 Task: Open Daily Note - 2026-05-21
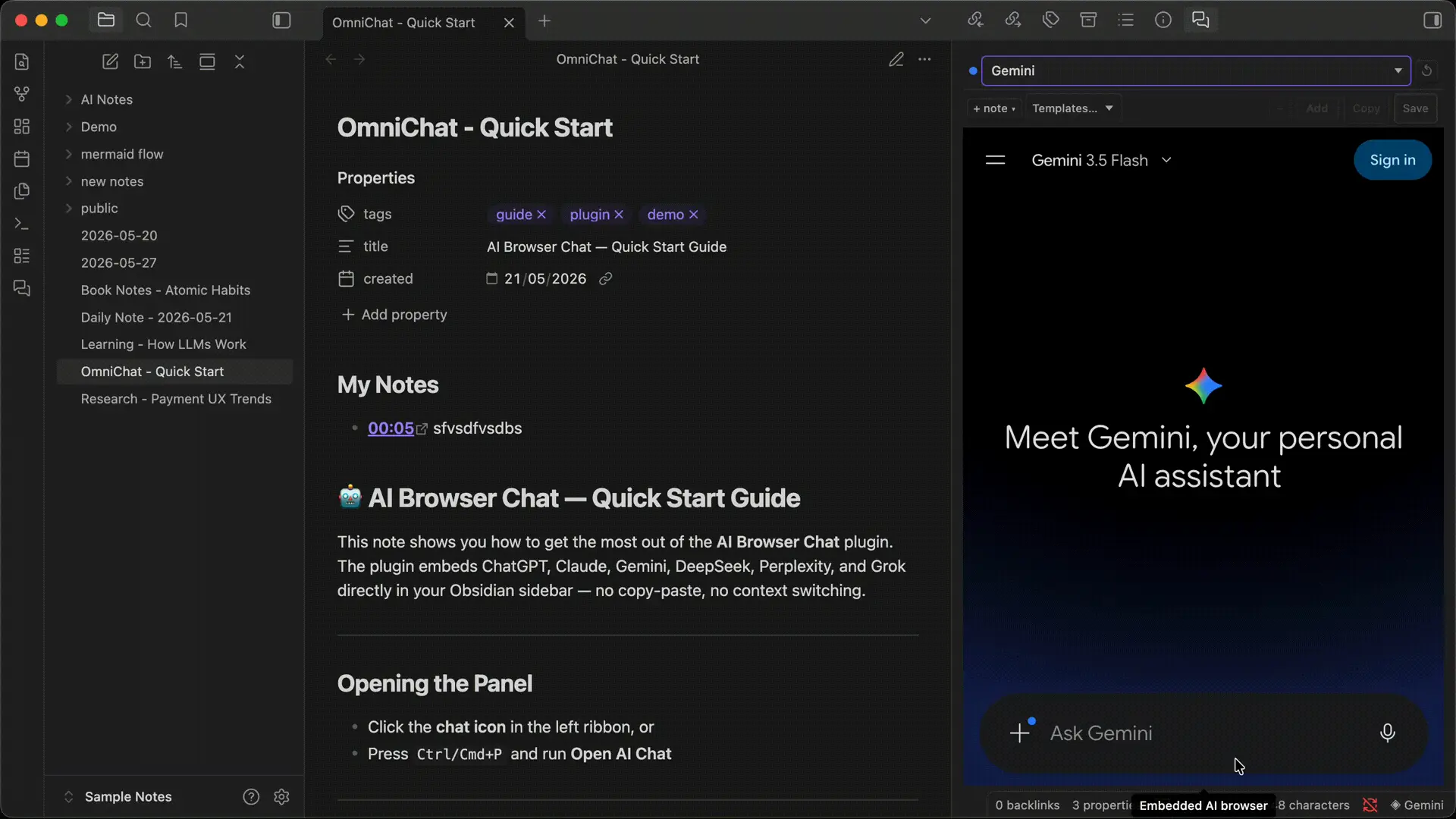click(174, 318)
